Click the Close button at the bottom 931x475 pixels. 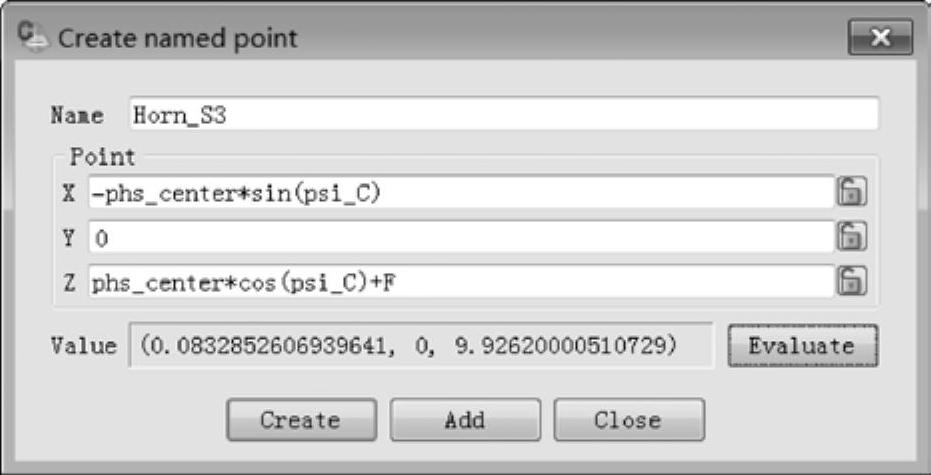[629, 420]
